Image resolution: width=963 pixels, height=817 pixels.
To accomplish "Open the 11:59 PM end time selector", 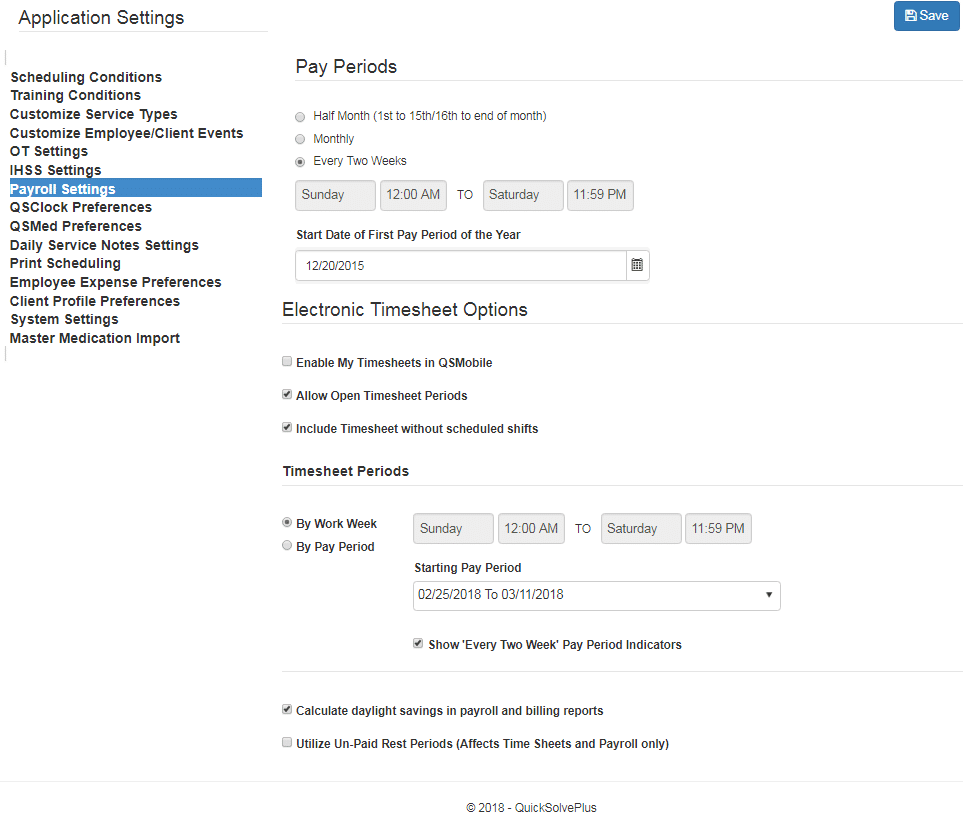I will [x=600, y=195].
